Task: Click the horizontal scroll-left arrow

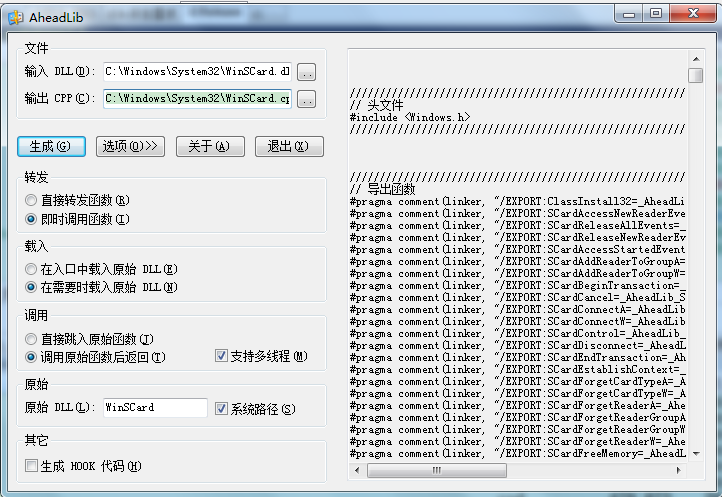Action: [357, 470]
